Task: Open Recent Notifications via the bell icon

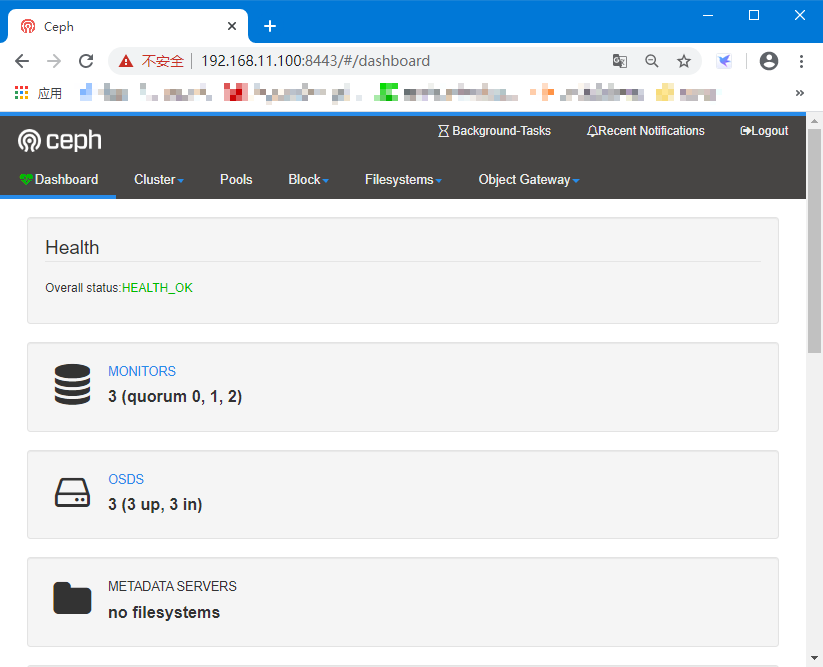Action: click(592, 130)
